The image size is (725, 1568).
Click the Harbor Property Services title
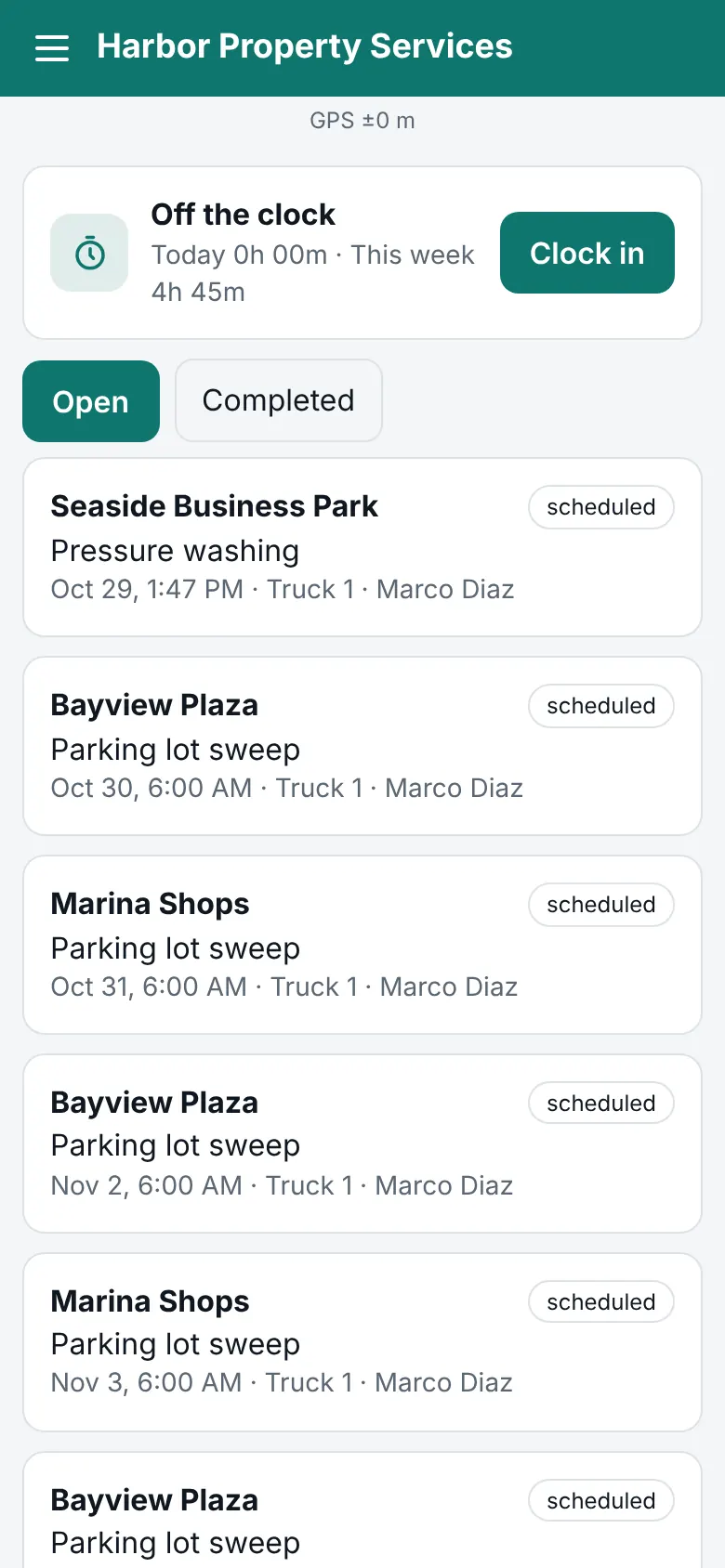tap(305, 46)
